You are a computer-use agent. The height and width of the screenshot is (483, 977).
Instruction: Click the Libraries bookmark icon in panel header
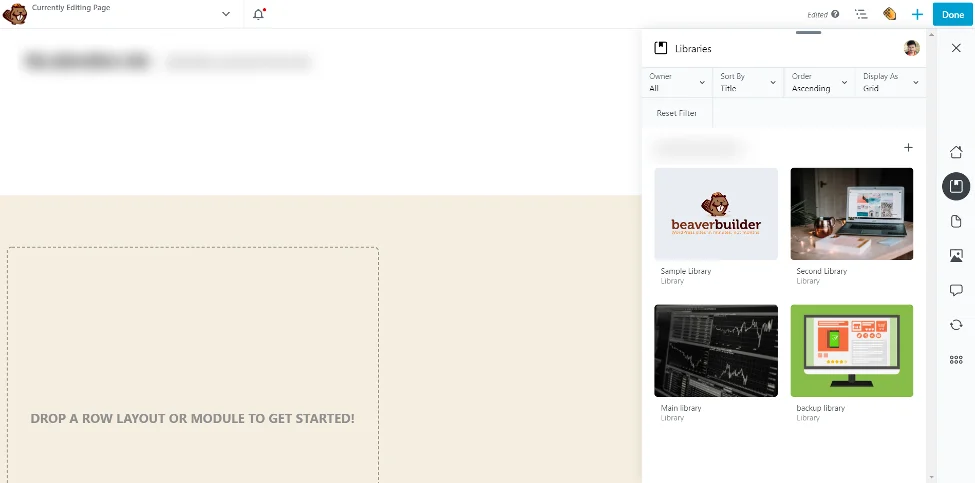click(660, 48)
